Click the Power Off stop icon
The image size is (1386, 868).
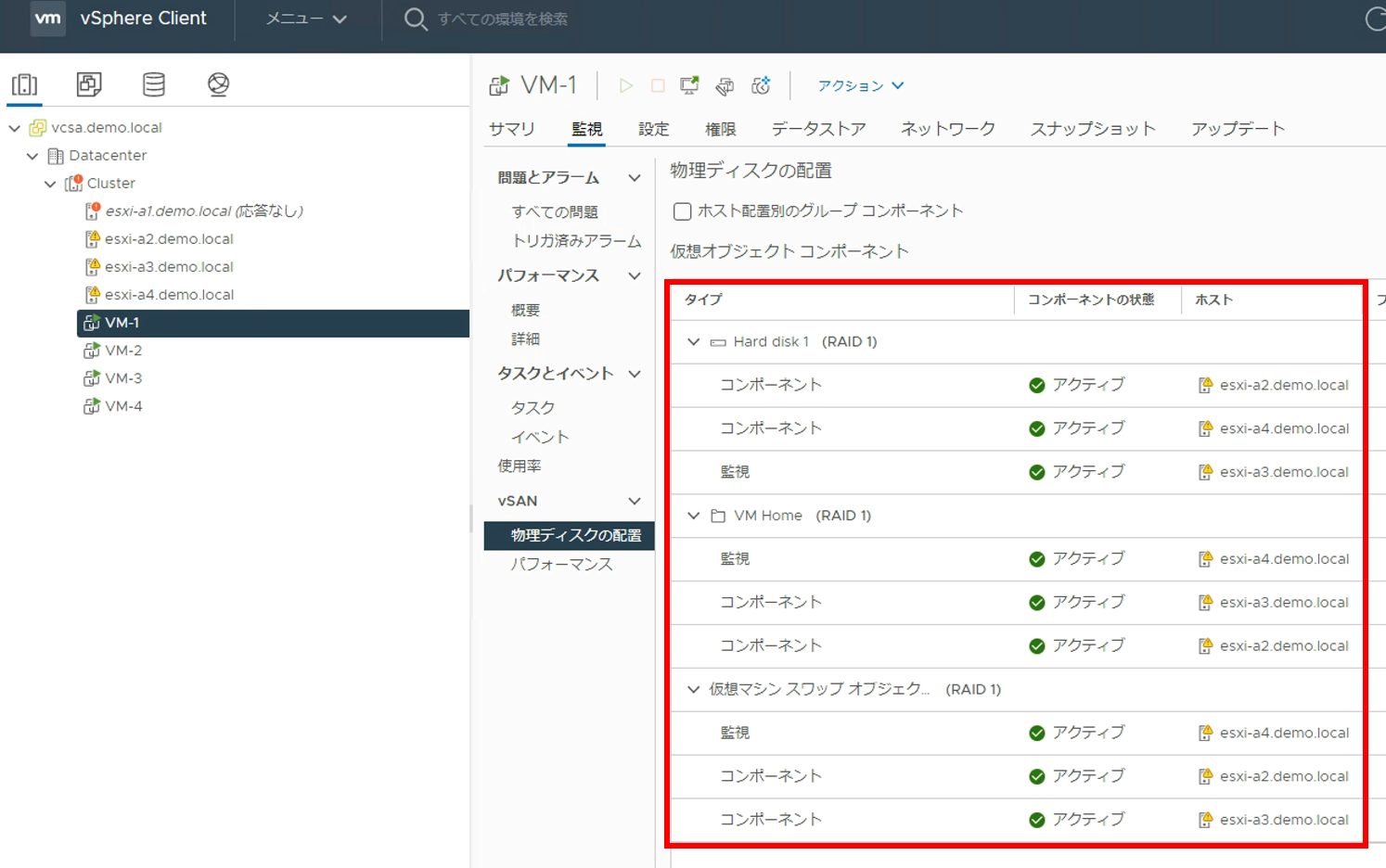coord(658,85)
